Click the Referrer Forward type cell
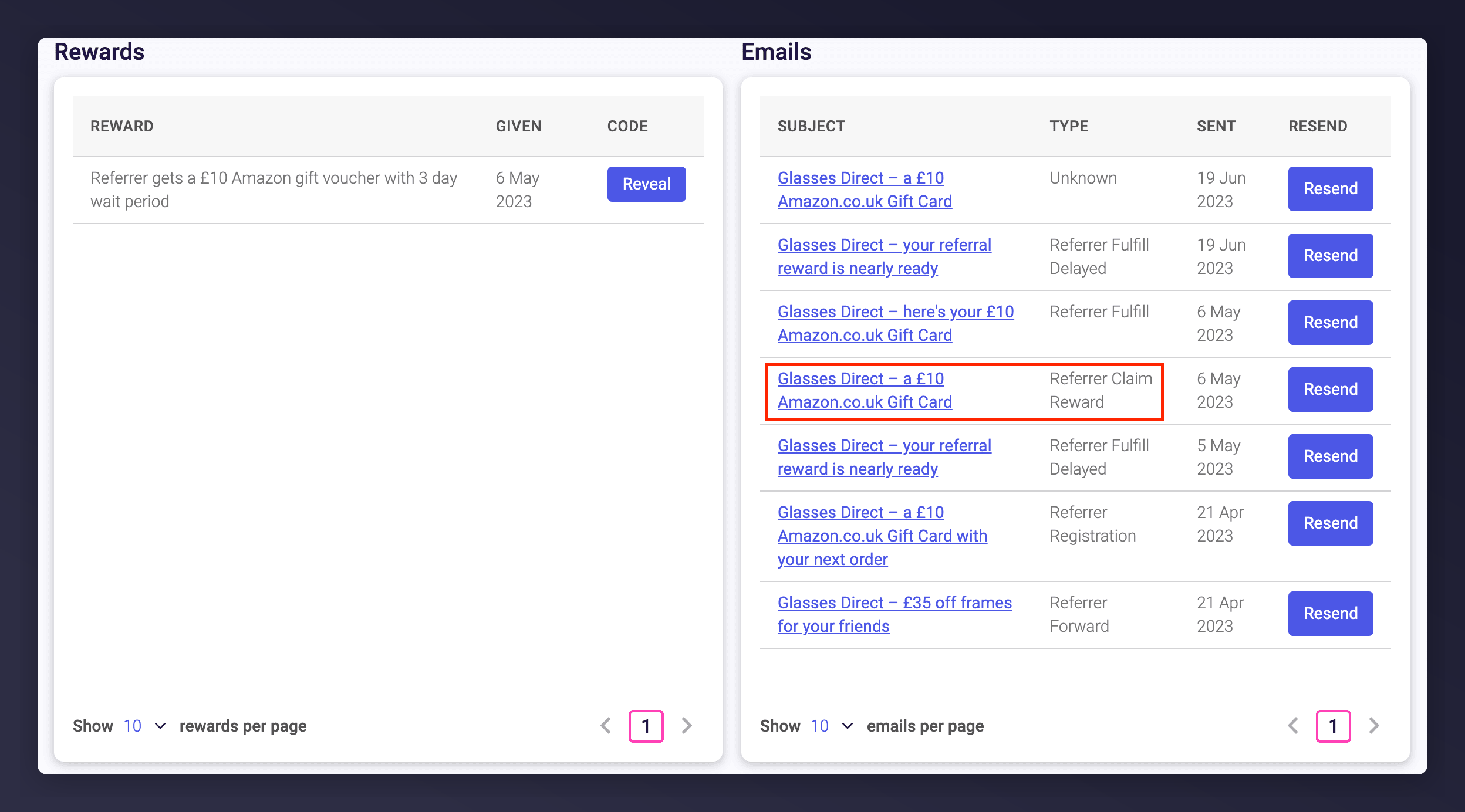 (1079, 614)
